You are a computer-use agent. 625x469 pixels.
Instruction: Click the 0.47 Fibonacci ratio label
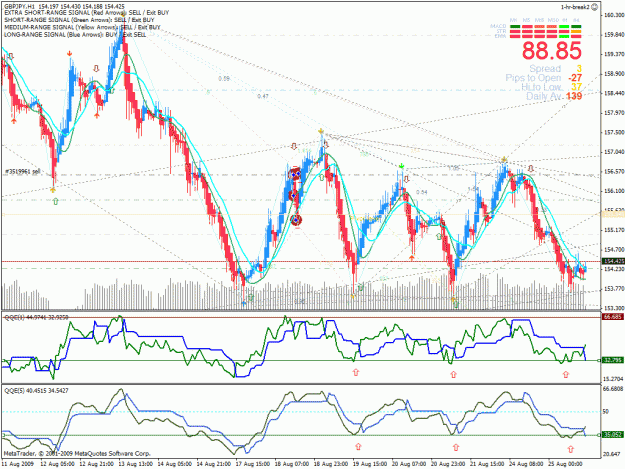263,96
